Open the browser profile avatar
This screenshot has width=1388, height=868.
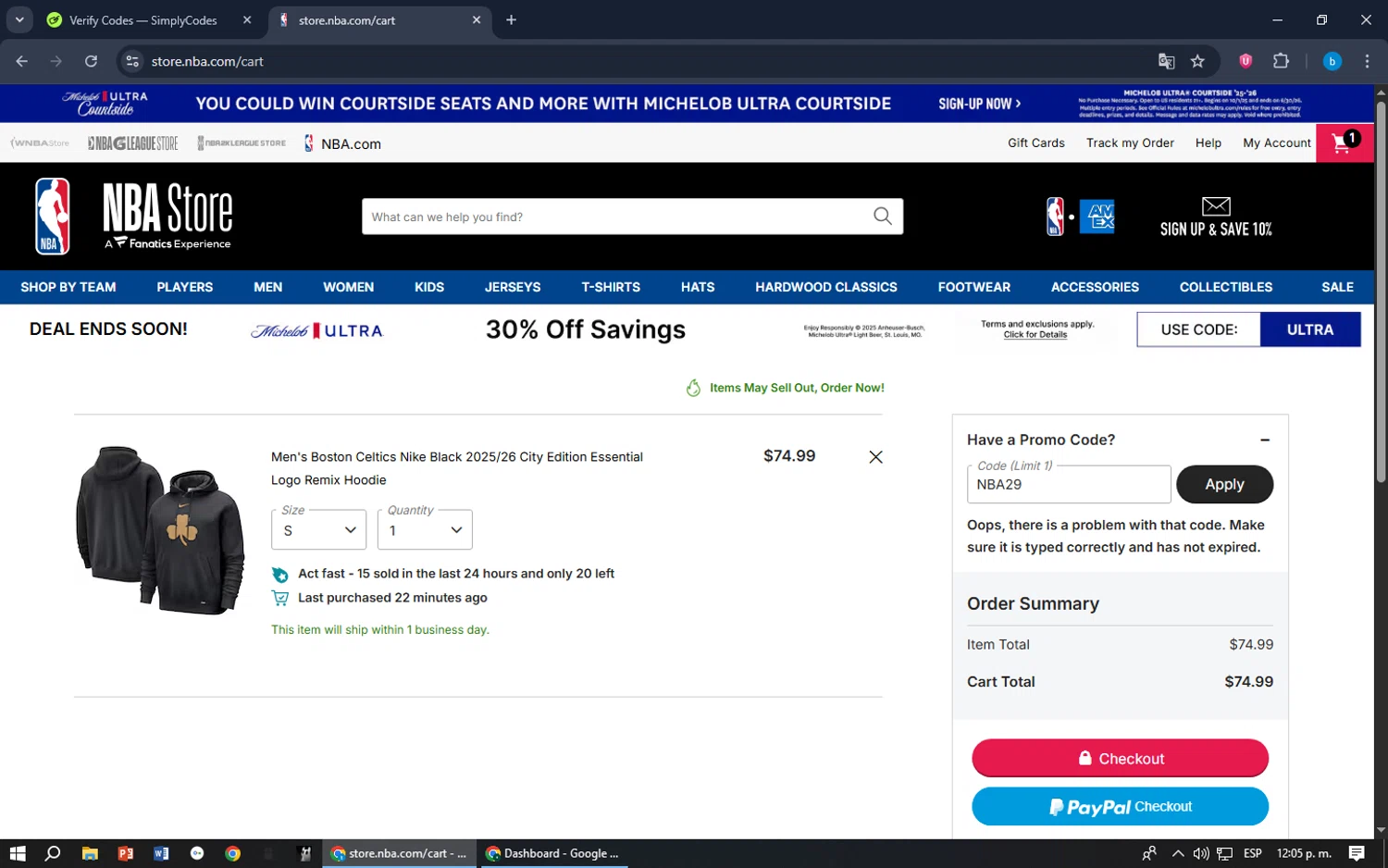[x=1332, y=61]
